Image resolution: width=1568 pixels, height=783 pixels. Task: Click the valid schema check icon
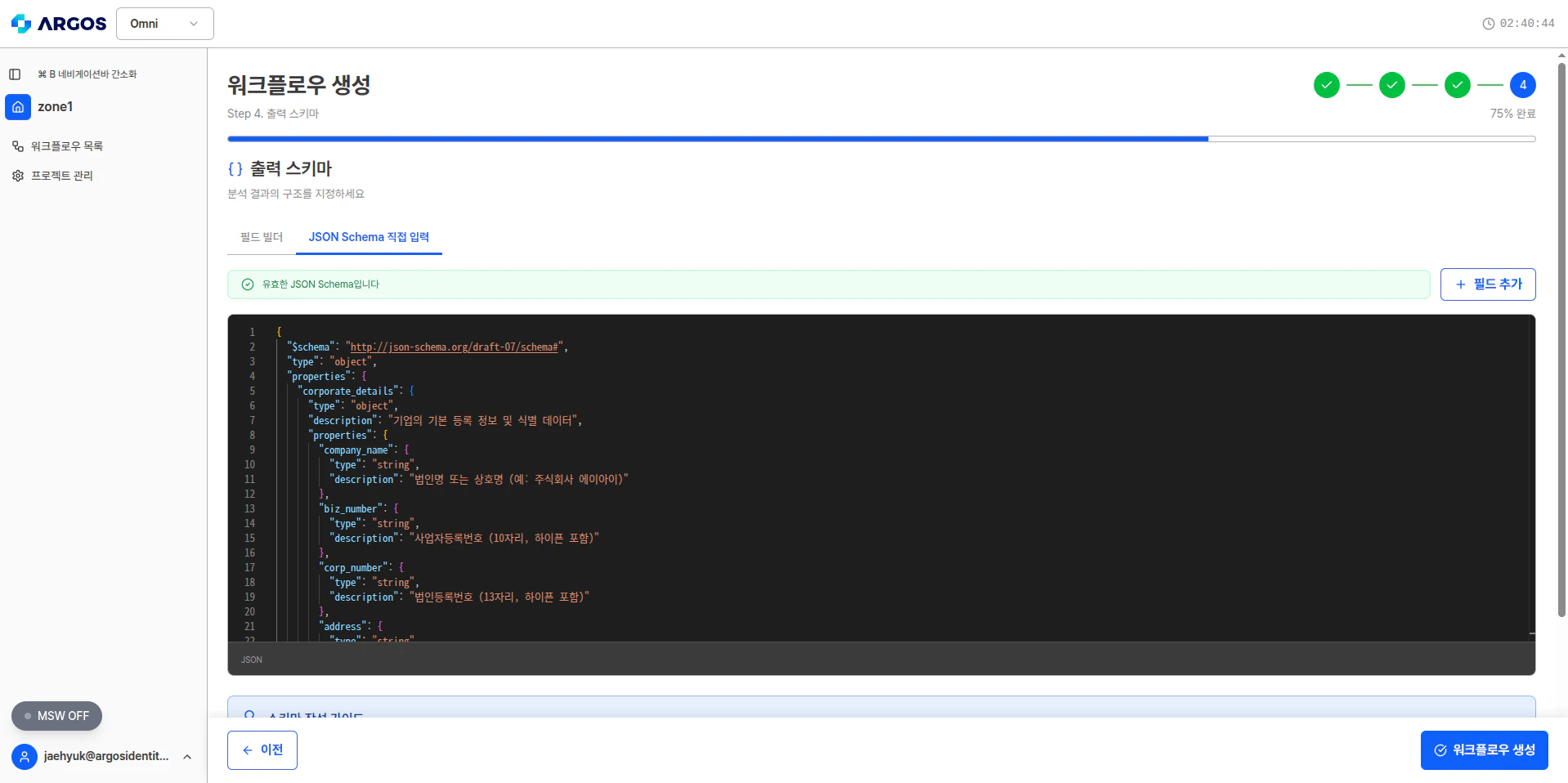tap(248, 284)
